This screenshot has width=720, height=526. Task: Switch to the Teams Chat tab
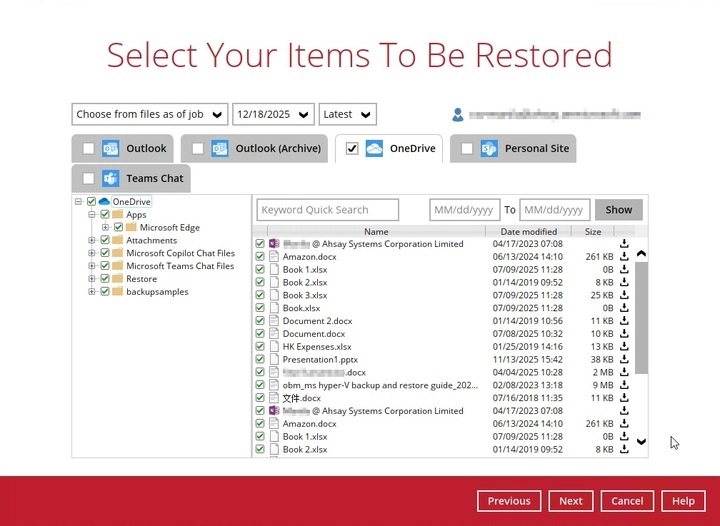(x=155, y=179)
